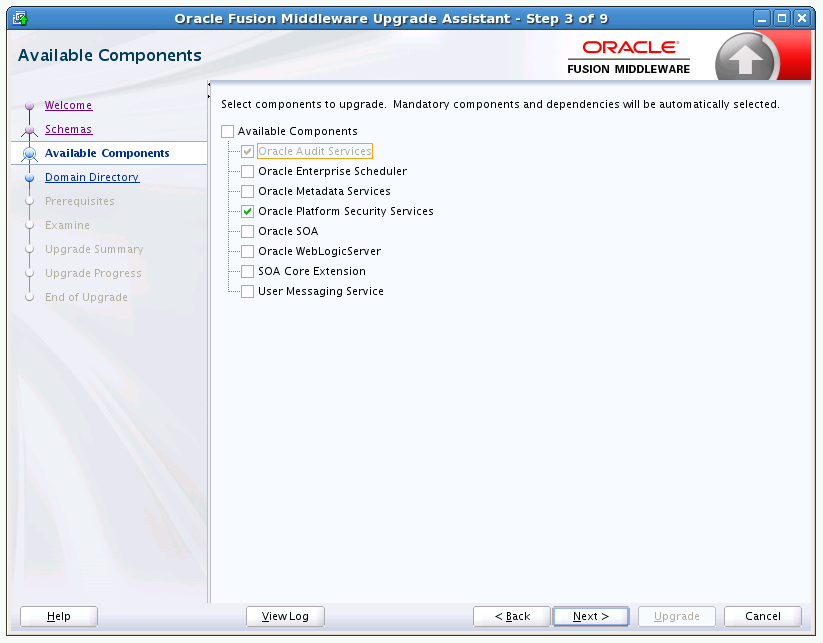Image resolution: width=823 pixels, height=643 pixels.
Task: Select the Oracle Audit Services label
Action: (x=315, y=151)
